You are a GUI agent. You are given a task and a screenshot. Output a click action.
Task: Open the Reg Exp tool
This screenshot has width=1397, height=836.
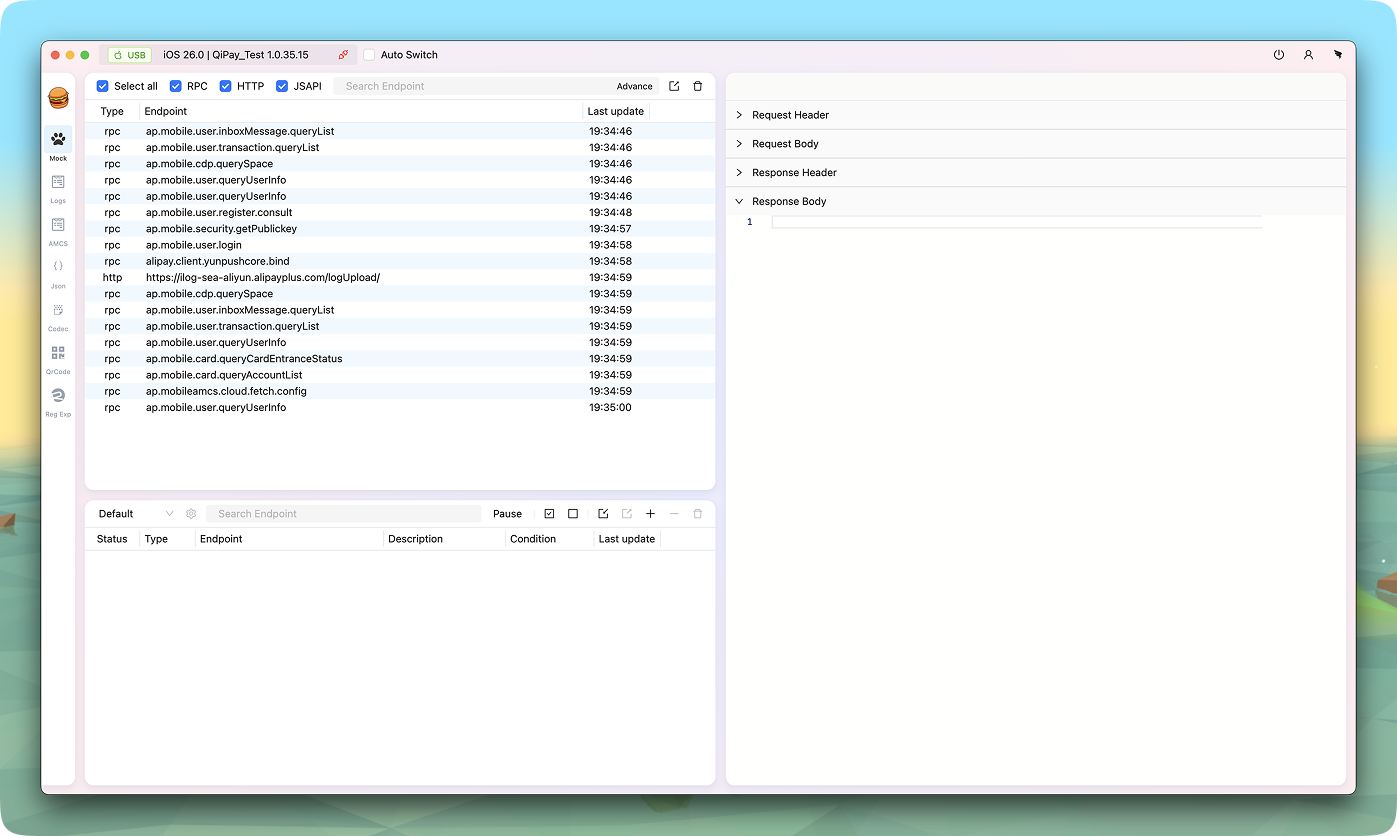[x=58, y=400]
